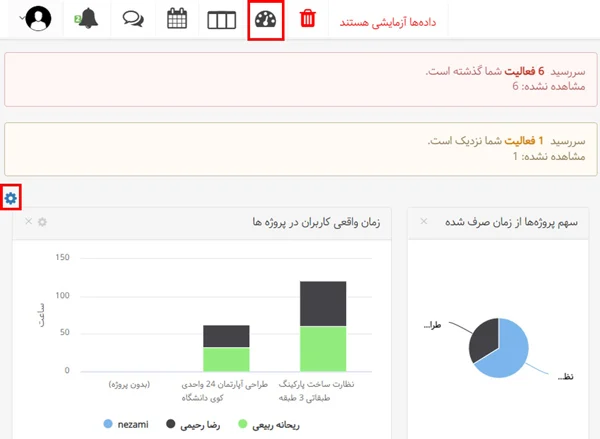Click the blue dashboard settings gear
Image resolution: width=600 pixels, height=439 pixels.
[x=11, y=198]
